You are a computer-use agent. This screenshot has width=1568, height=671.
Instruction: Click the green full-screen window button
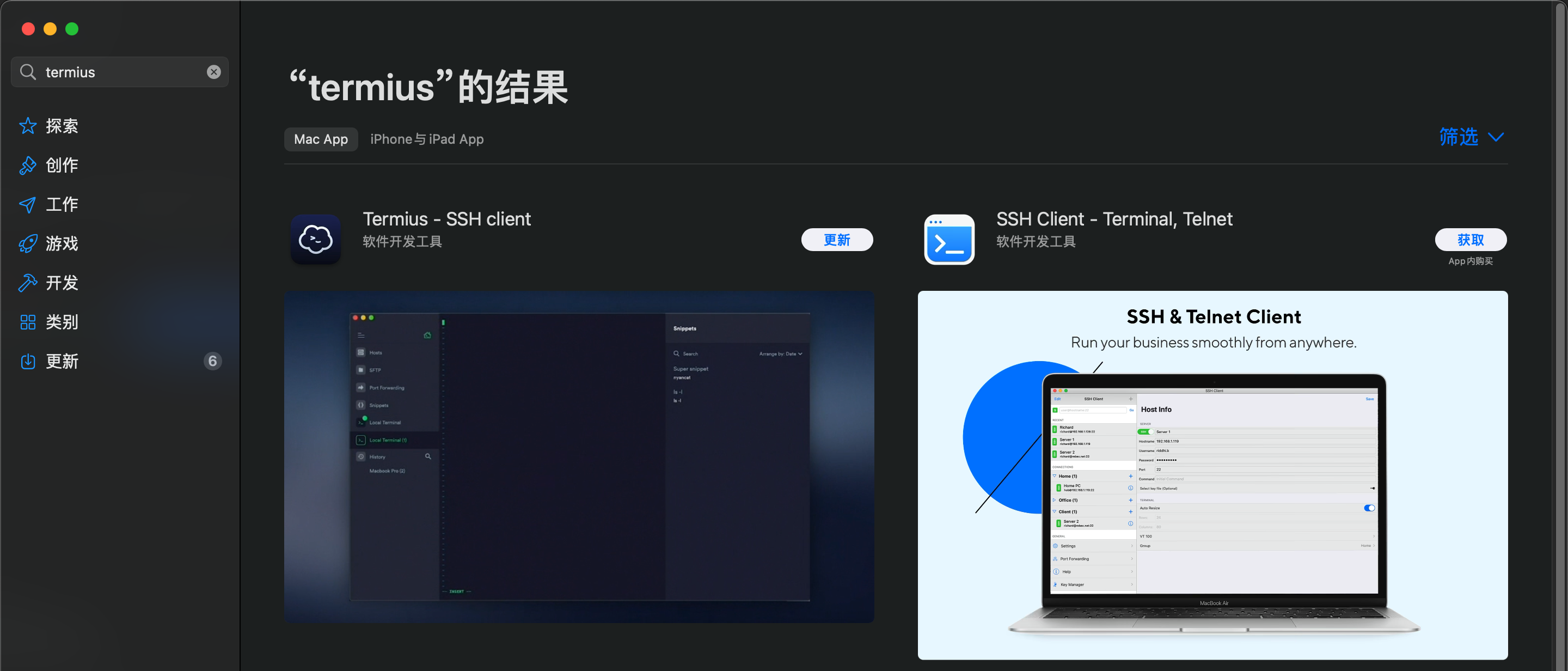point(72,29)
